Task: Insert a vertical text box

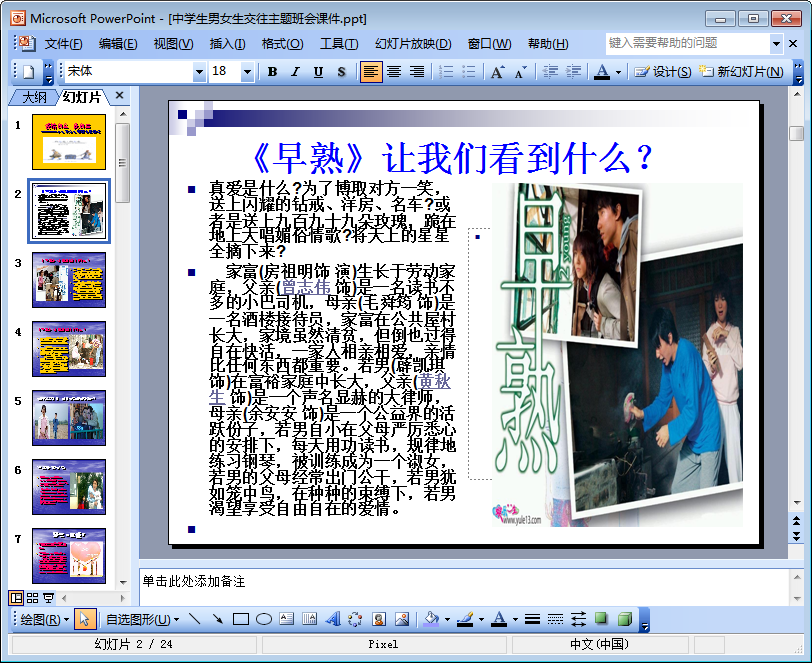Action: pos(309,619)
